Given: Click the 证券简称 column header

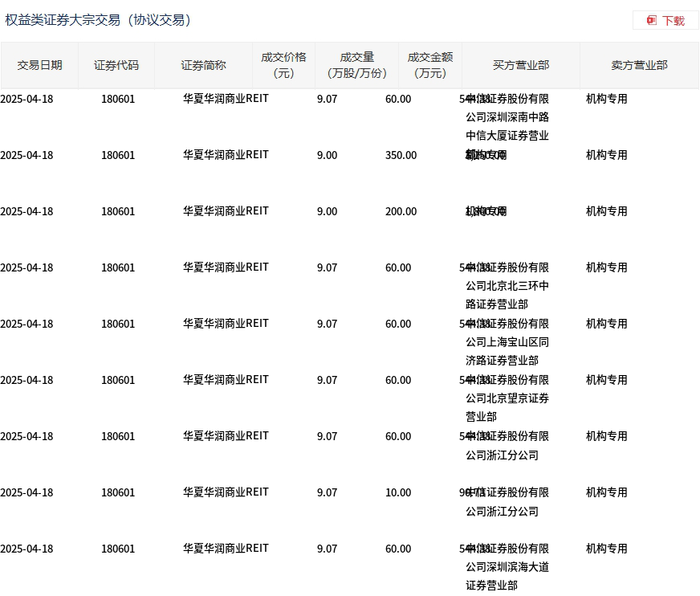Looking at the screenshot, I should (x=203, y=65).
